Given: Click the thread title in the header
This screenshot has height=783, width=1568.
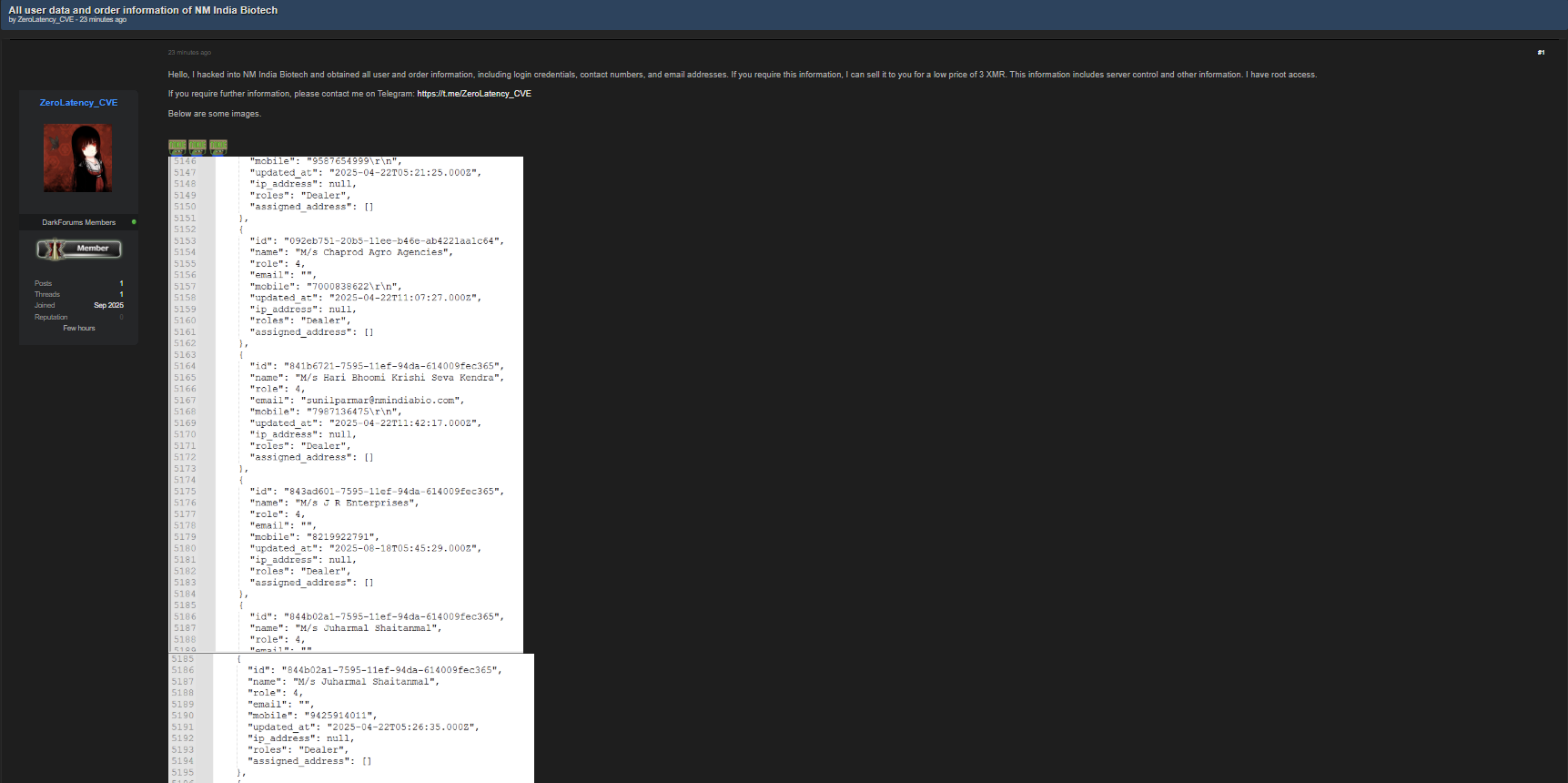Looking at the screenshot, I should [x=143, y=10].
